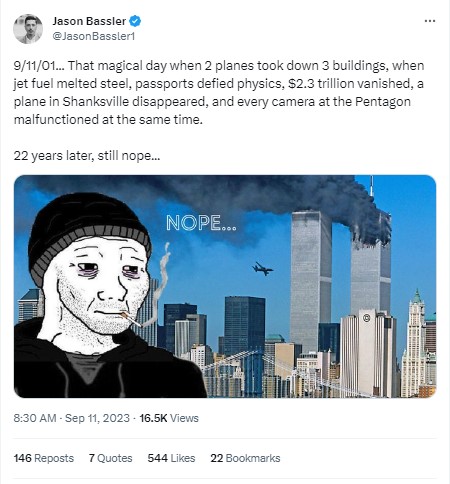Open Jason Bassler's profile avatar
450x484 pixels.
[28, 29]
